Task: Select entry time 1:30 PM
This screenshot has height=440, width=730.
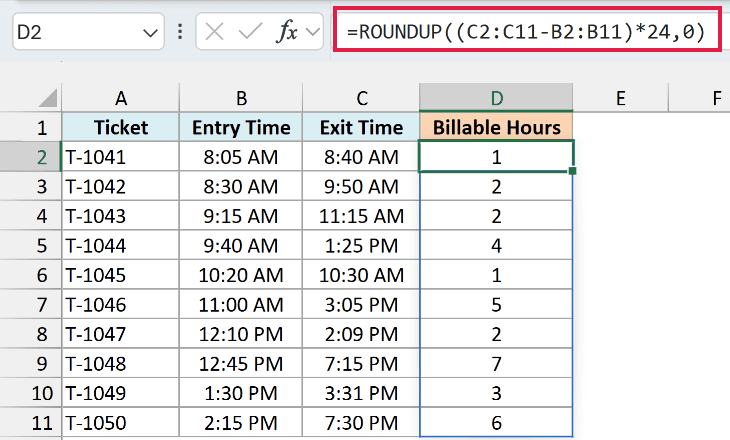Action: [241, 393]
